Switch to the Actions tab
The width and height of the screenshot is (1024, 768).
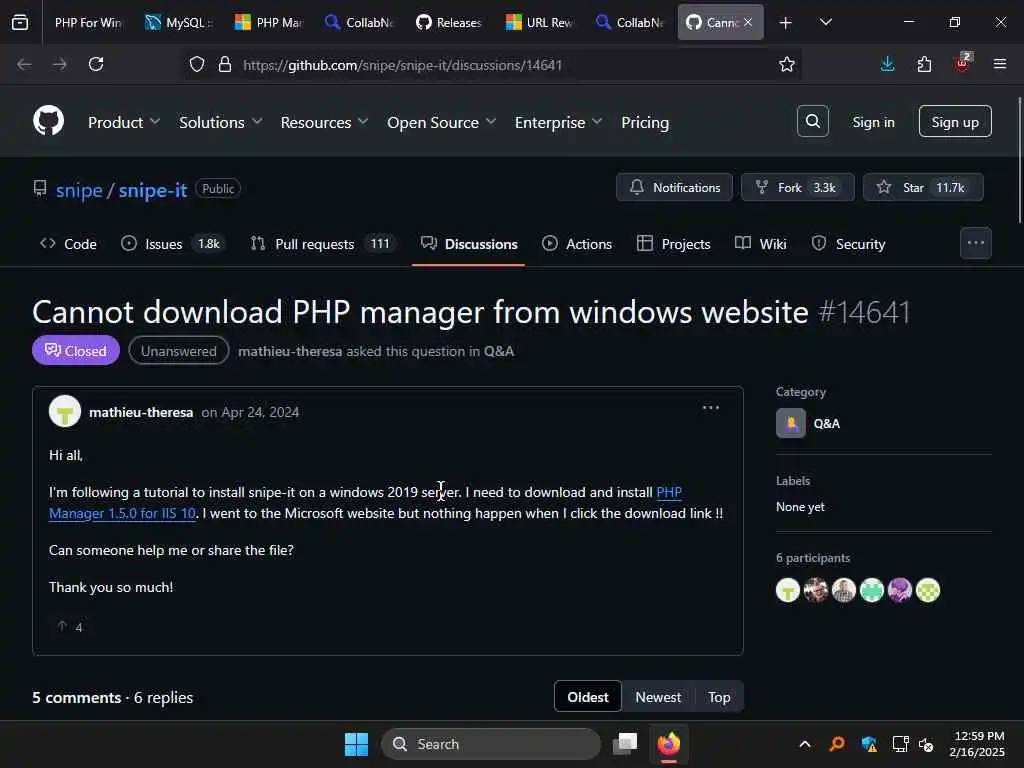[577, 244]
